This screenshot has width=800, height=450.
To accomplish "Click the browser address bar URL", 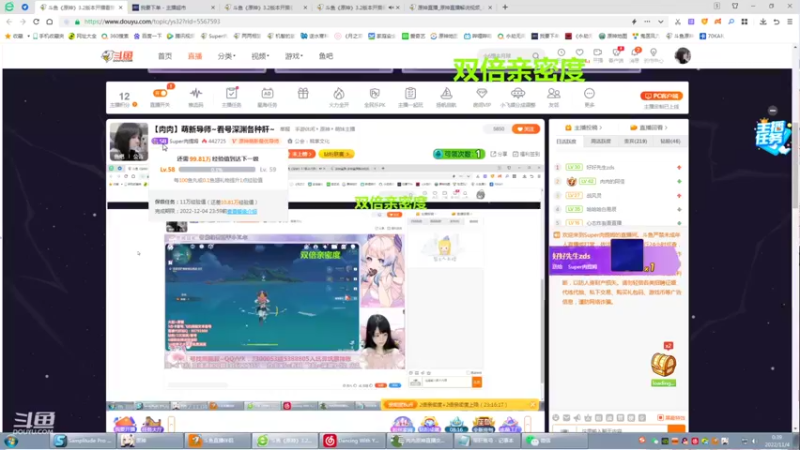I will click(152, 22).
